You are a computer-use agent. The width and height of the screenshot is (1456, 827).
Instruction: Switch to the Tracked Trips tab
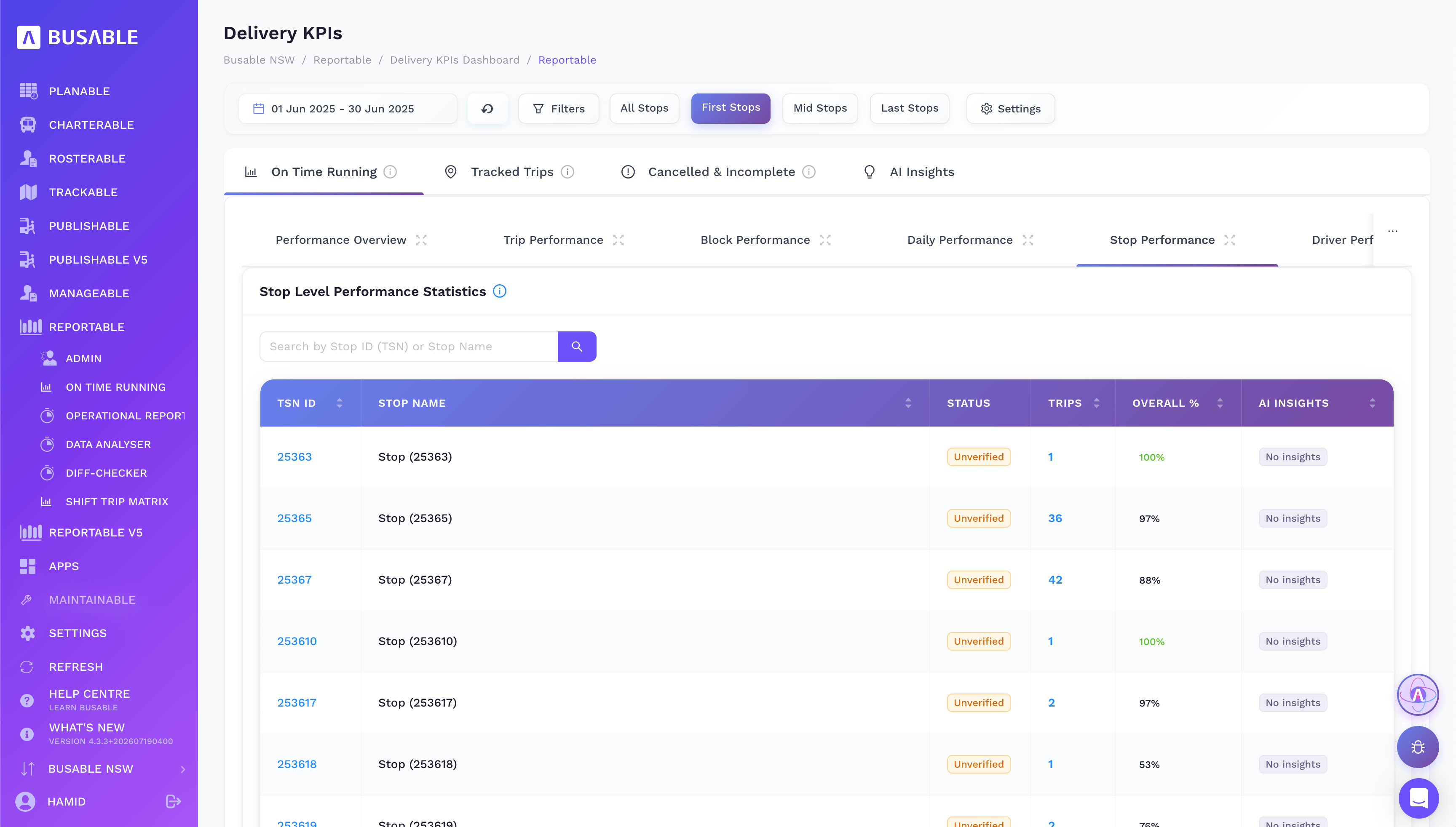509,172
